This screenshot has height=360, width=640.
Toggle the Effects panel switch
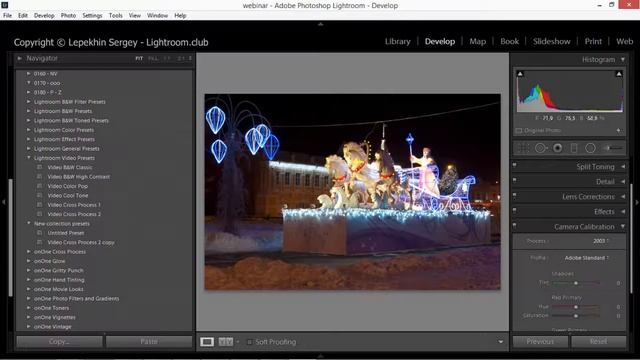coord(514,211)
